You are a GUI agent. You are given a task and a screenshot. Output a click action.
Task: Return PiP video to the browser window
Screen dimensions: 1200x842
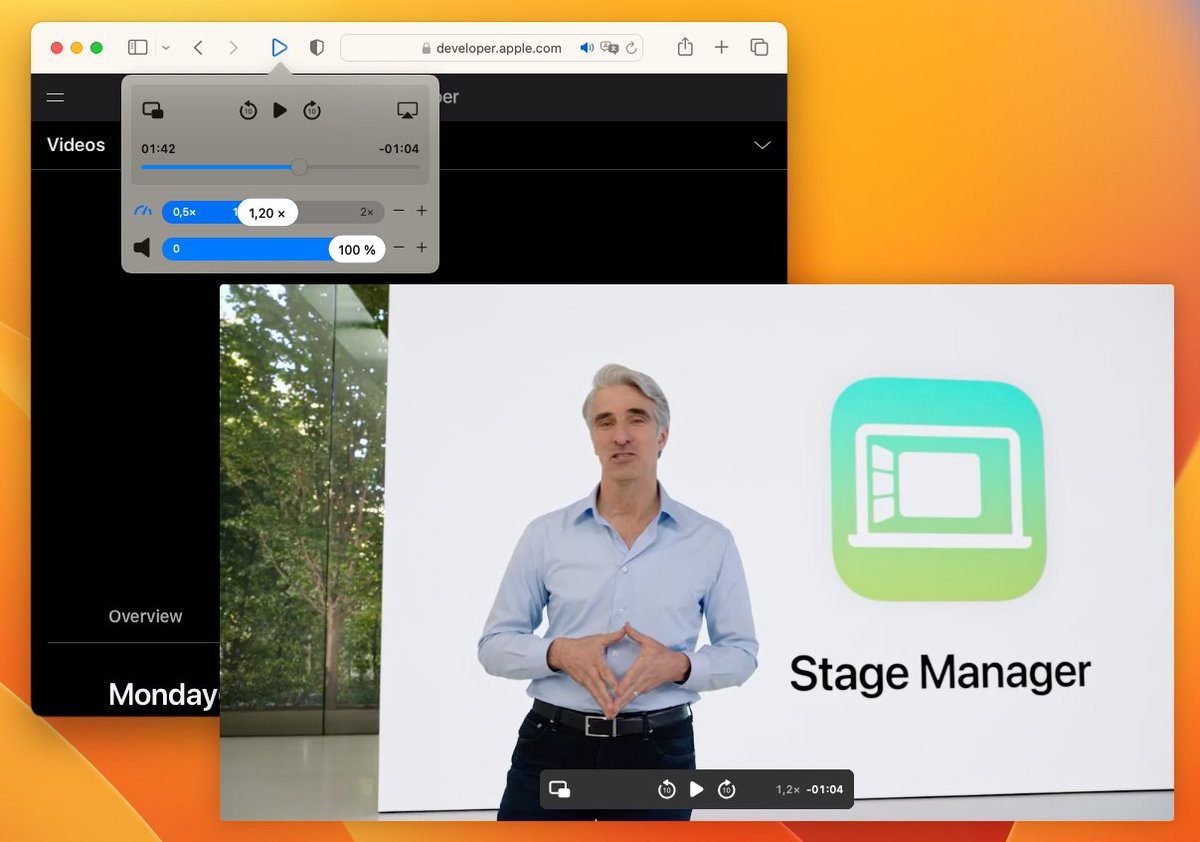point(560,790)
